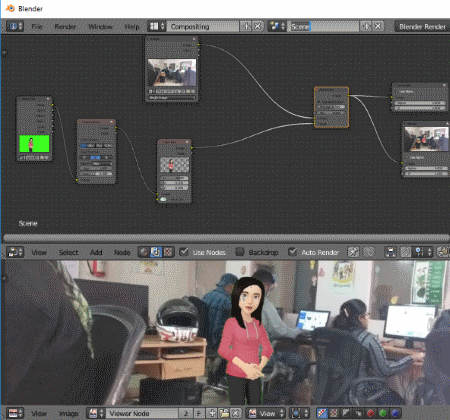Select the texture nodes tree icon
The height and width of the screenshot is (420, 450).
[x=168, y=252]
